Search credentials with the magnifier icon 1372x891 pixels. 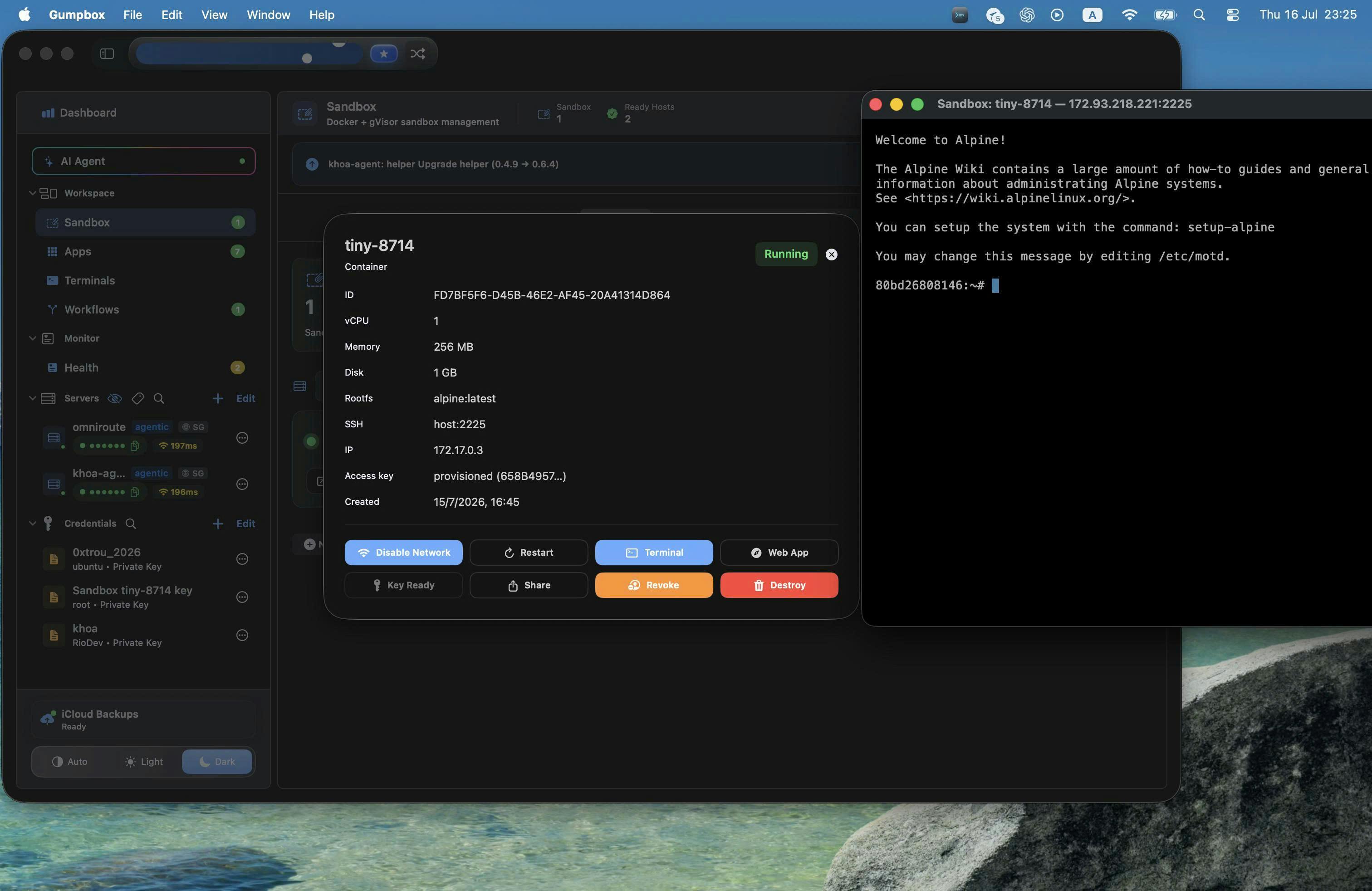pos(131,524)
